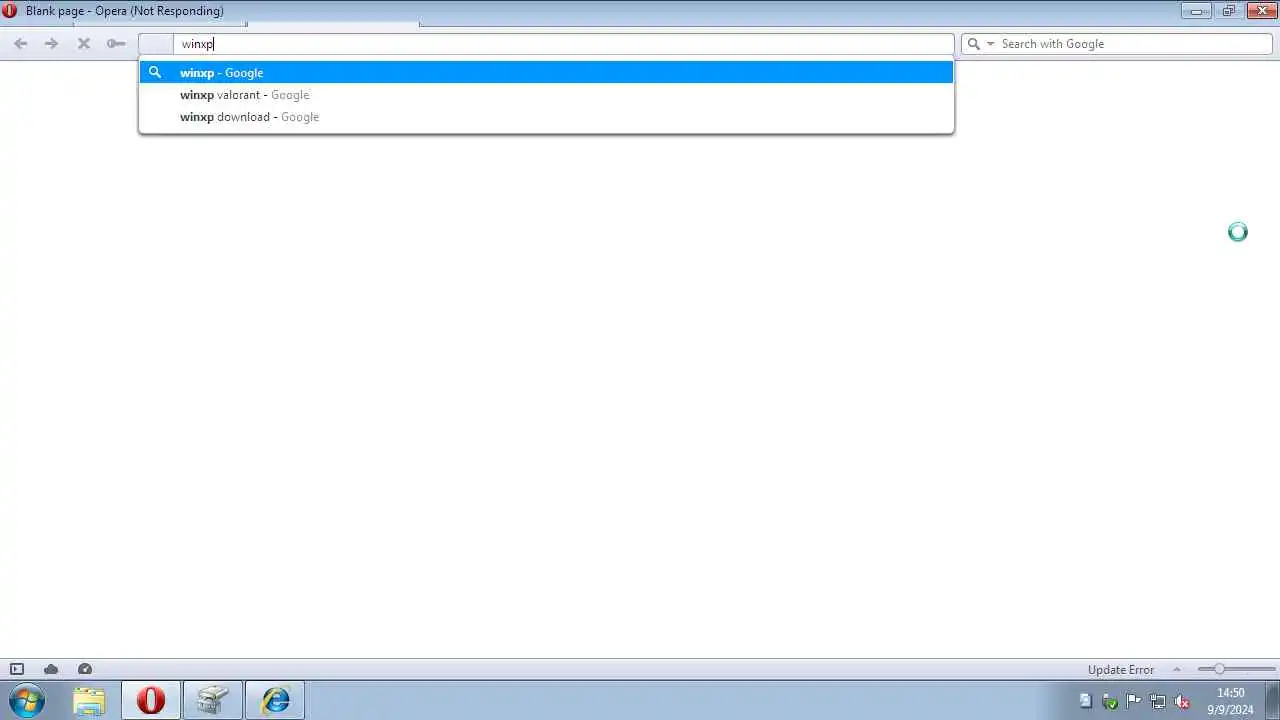Click the Opera back arrow button
Screen dimensions: 1280x720
coord(20,44)
